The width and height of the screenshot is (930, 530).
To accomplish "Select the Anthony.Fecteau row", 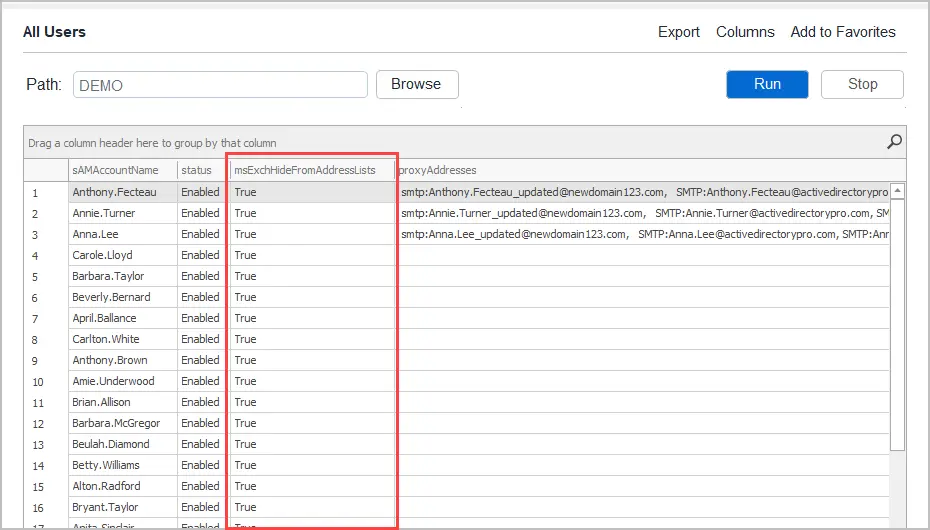I will [457, 192].
